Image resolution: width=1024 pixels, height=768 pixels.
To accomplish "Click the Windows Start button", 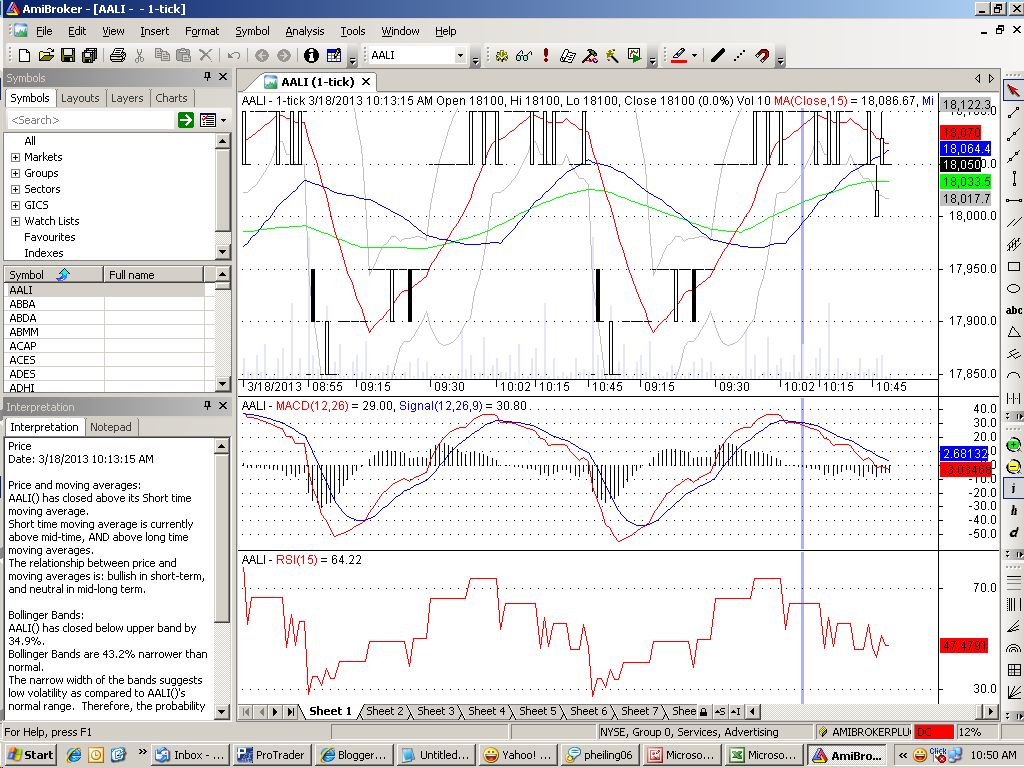I will pos(30,755).
